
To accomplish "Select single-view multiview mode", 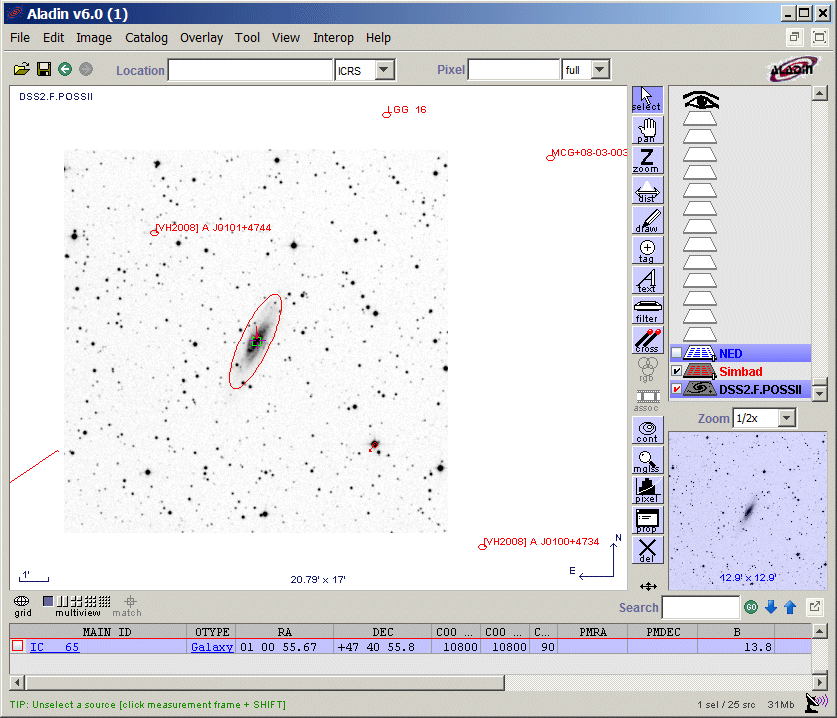I will tap(48, 602).
